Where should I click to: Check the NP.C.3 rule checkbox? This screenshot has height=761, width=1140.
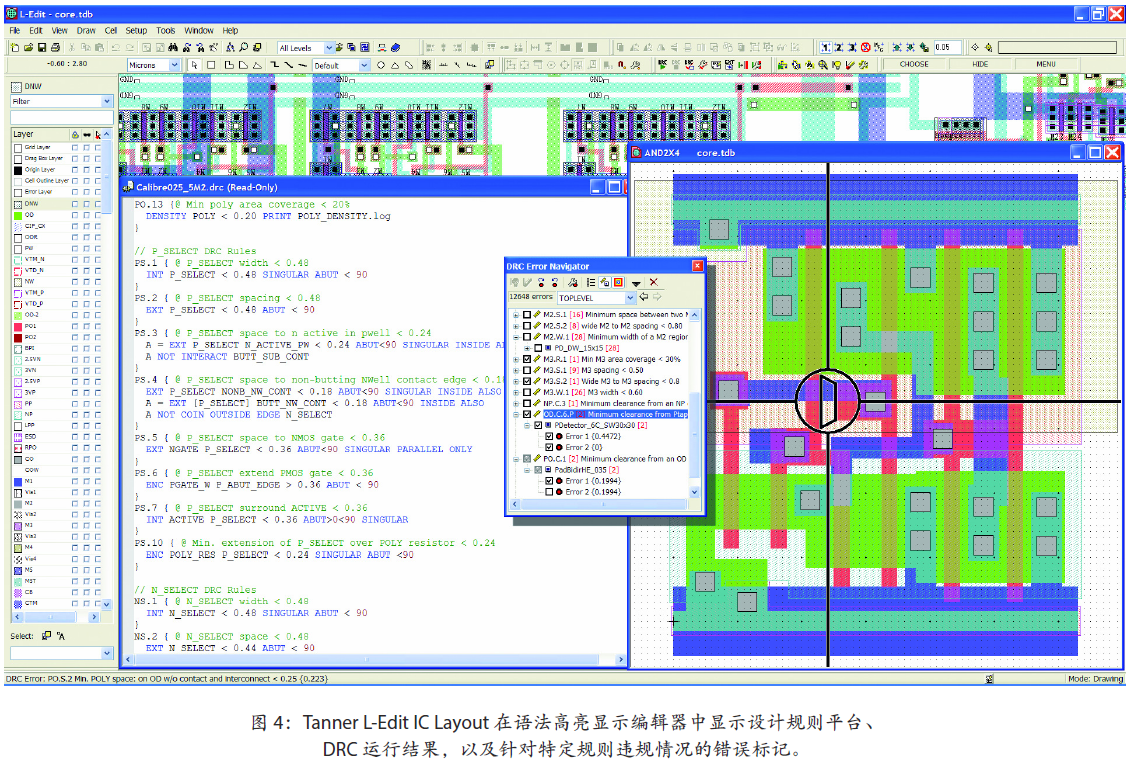point(527,403)
